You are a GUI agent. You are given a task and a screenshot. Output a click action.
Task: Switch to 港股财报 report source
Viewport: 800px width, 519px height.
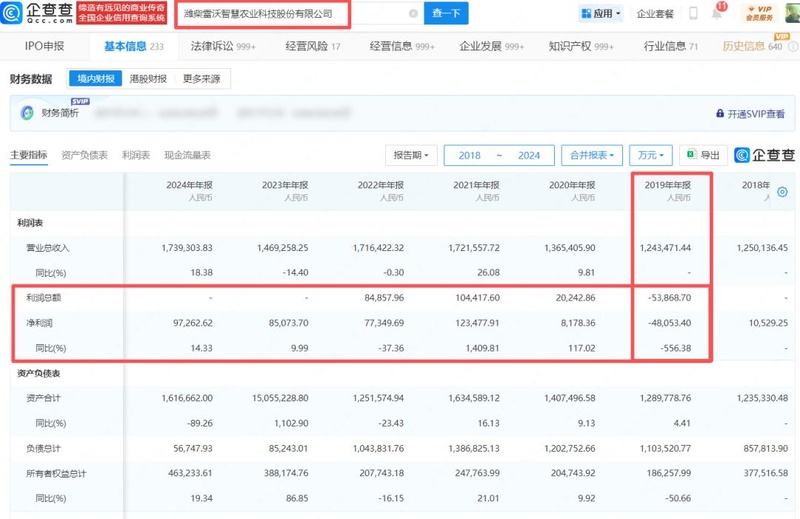point(149,78)
